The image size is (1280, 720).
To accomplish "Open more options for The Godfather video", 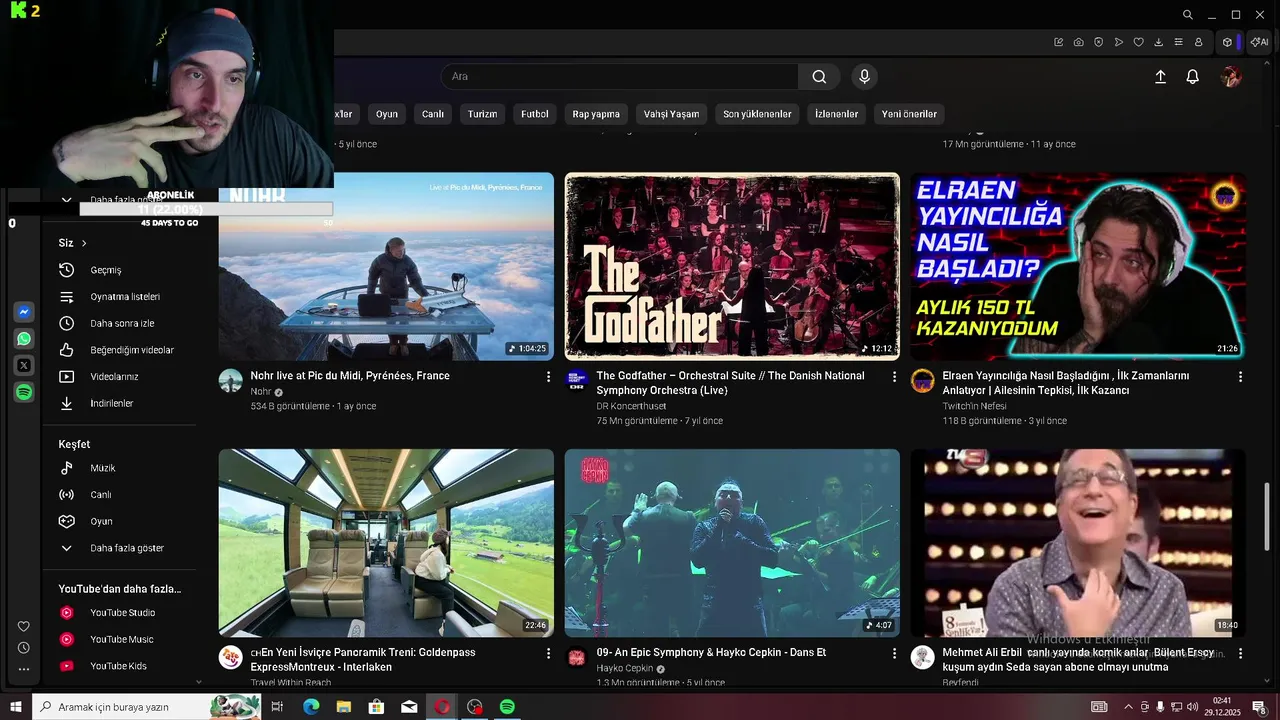I will (894, 377).
